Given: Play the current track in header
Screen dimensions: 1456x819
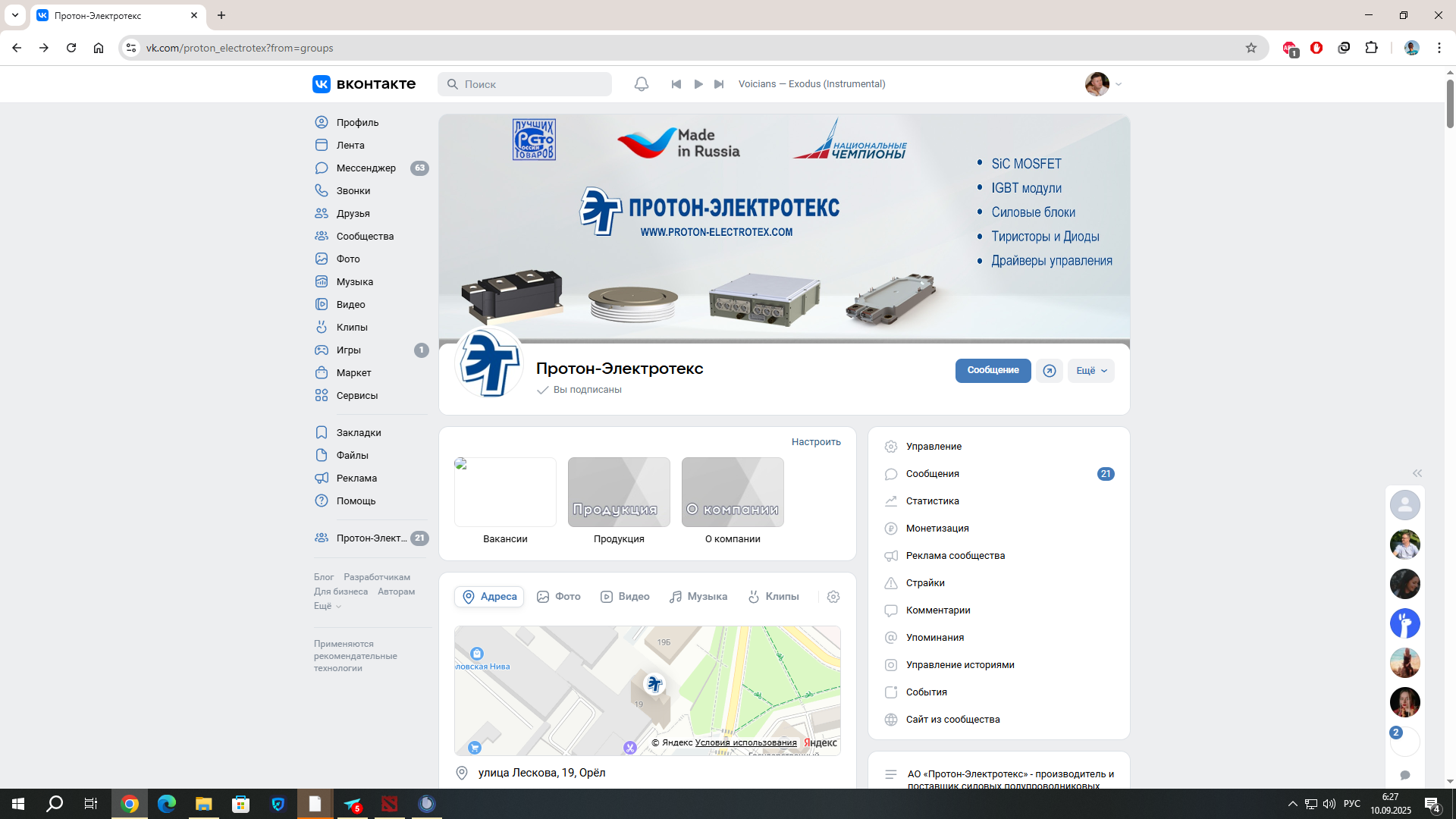Looking at the screenshot, I should (698, 84).
